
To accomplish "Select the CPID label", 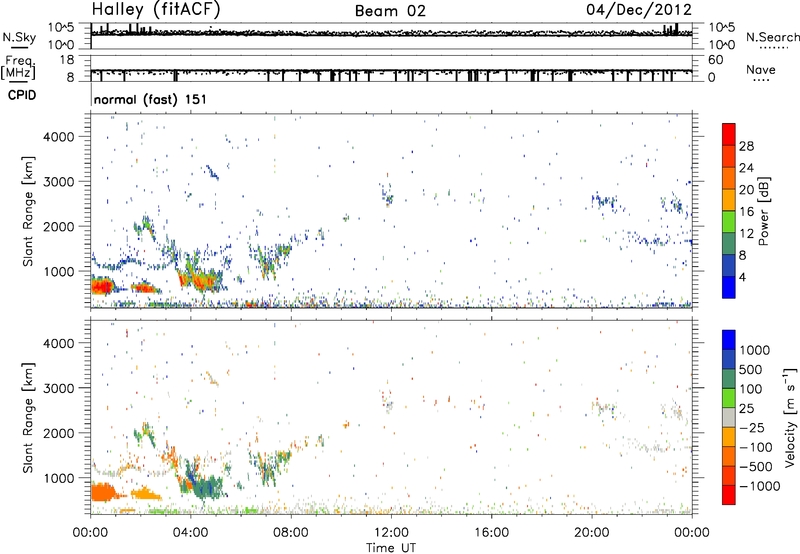I will pos(21,95).
